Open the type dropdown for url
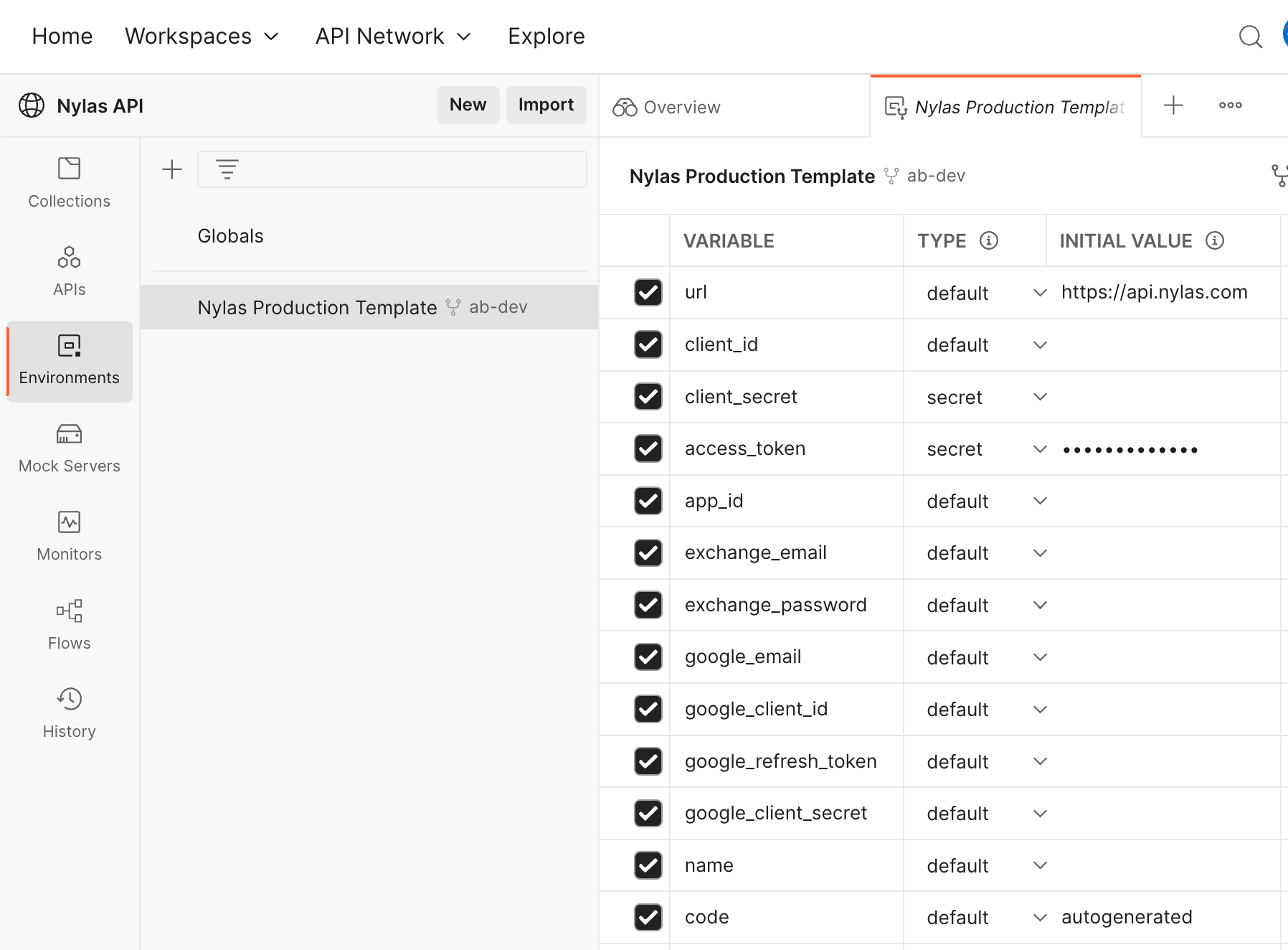The image size is (1288, 950). [1039, 293]
